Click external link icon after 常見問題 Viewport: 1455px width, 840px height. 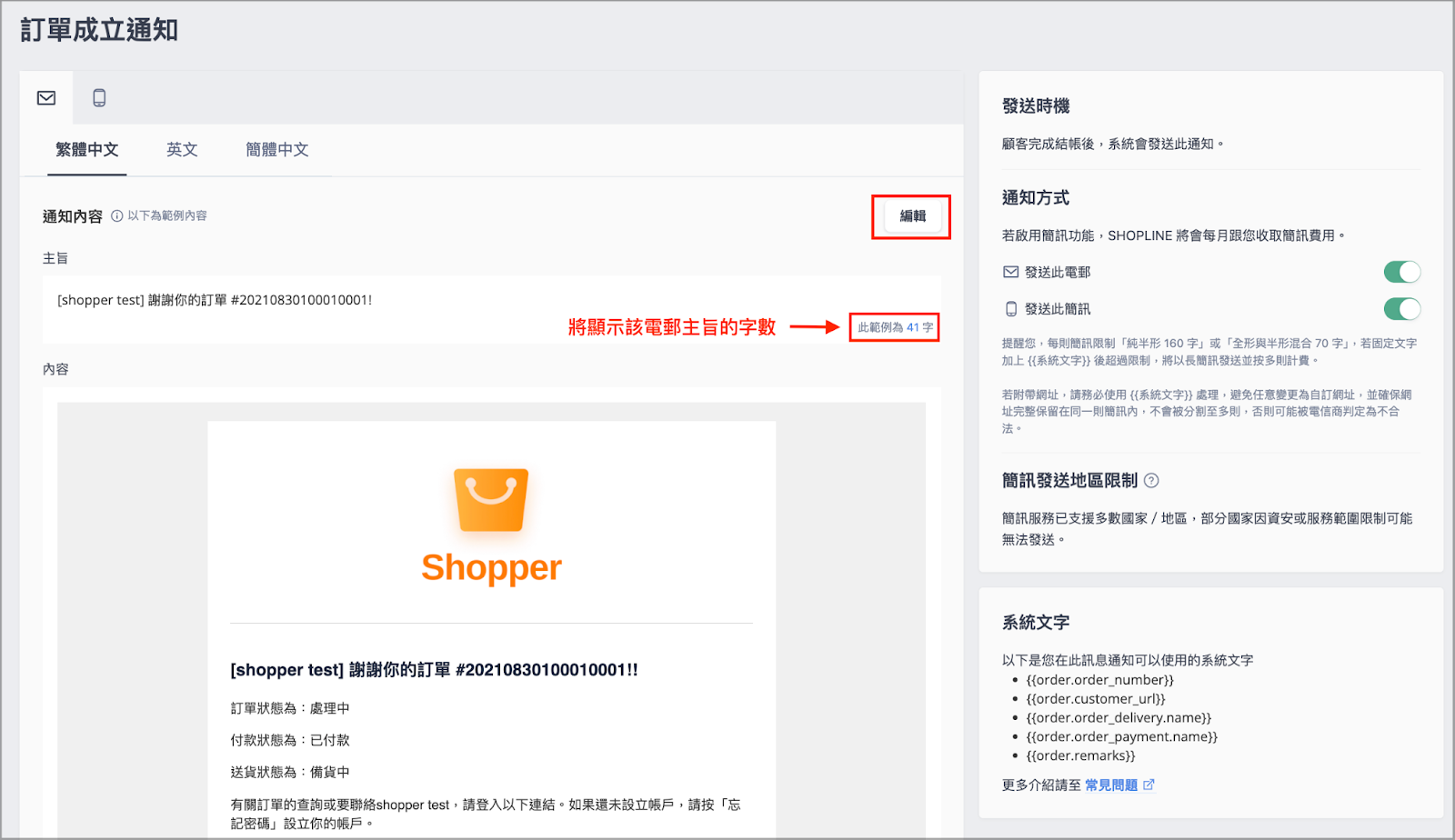coord(1149,785)
